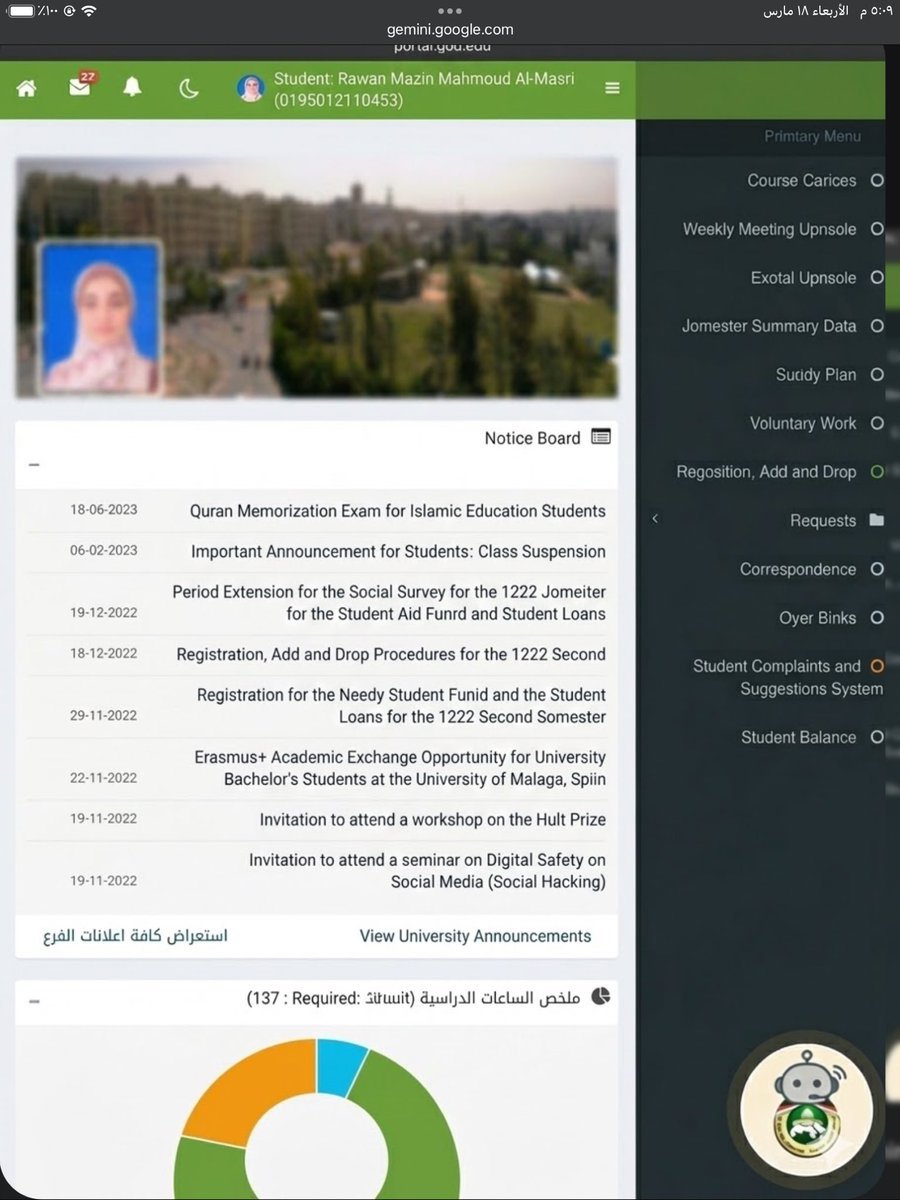Click circle icon next to Student Balance

(x=877, y=737)
